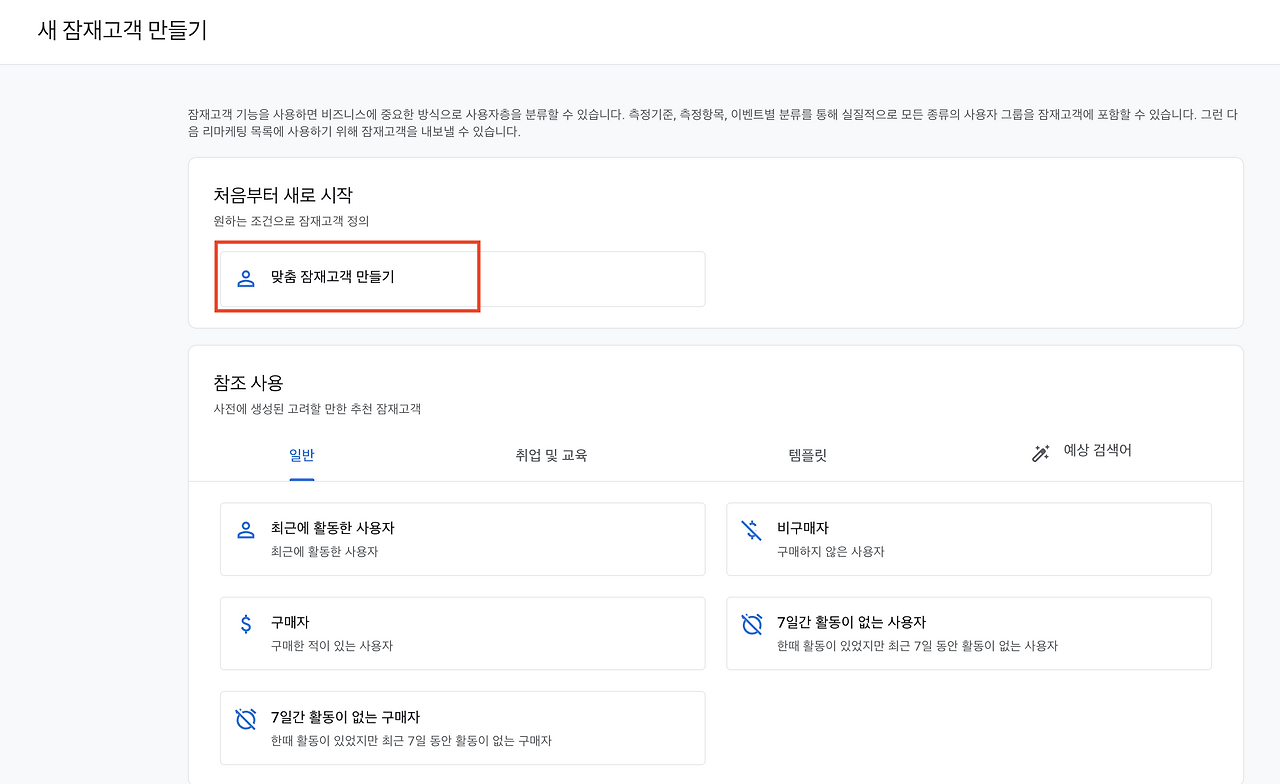Choose the 7일간 활동이 없는 구매자 card
This screenshot has width=1280, height=784.
tap(462, 727)
